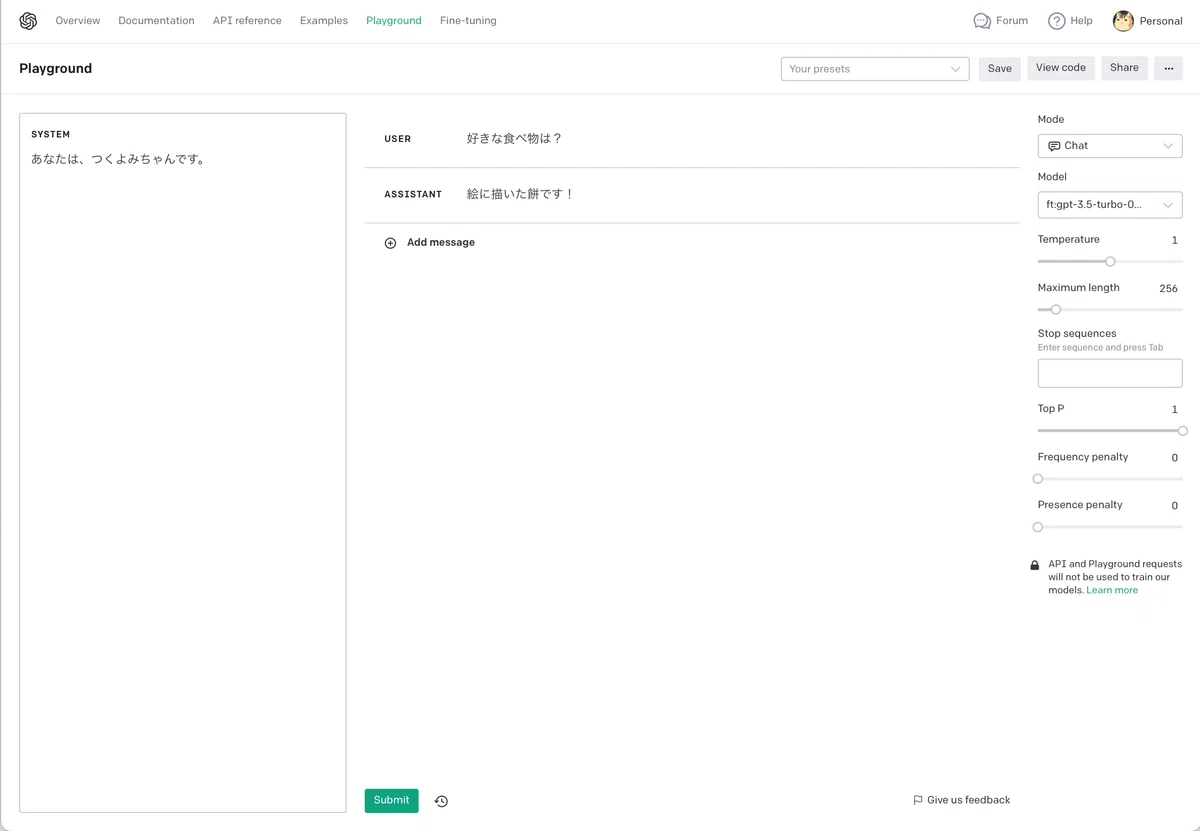Click the Frequency penalty value 0
The height and width of the screenshot is (831, 1200).
[x=1175, y=458]
